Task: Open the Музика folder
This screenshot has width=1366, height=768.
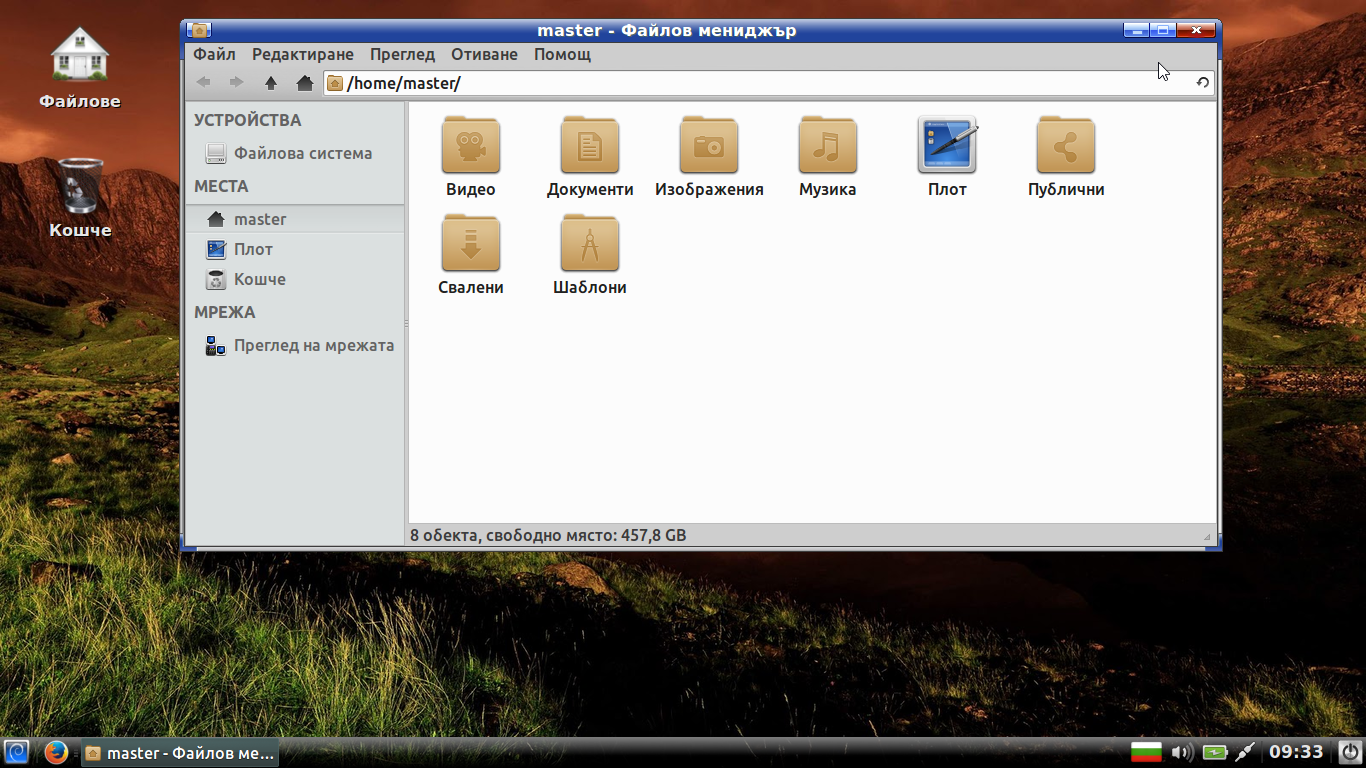Action: pyautogui.click(x=828, y=157)
